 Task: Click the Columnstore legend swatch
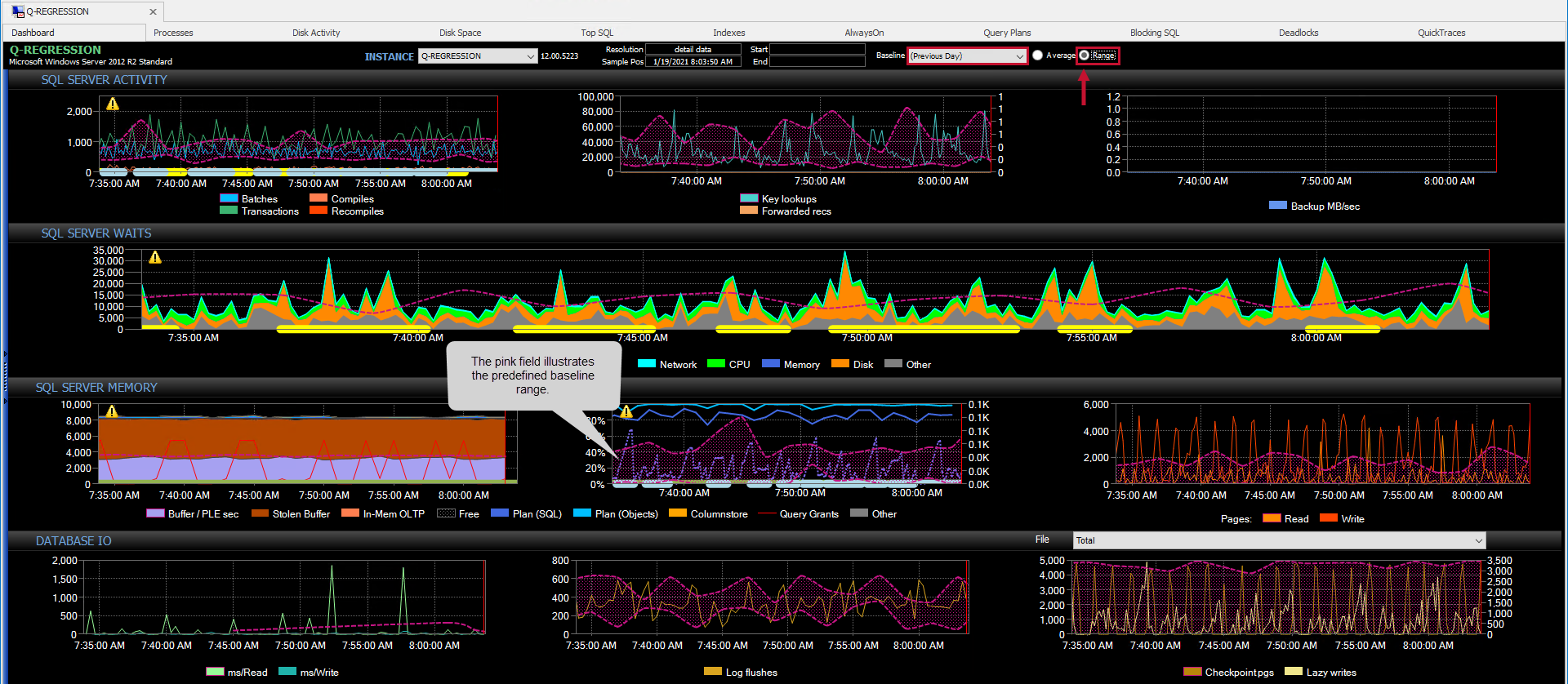pyautogui.click(x=678, y=513)
